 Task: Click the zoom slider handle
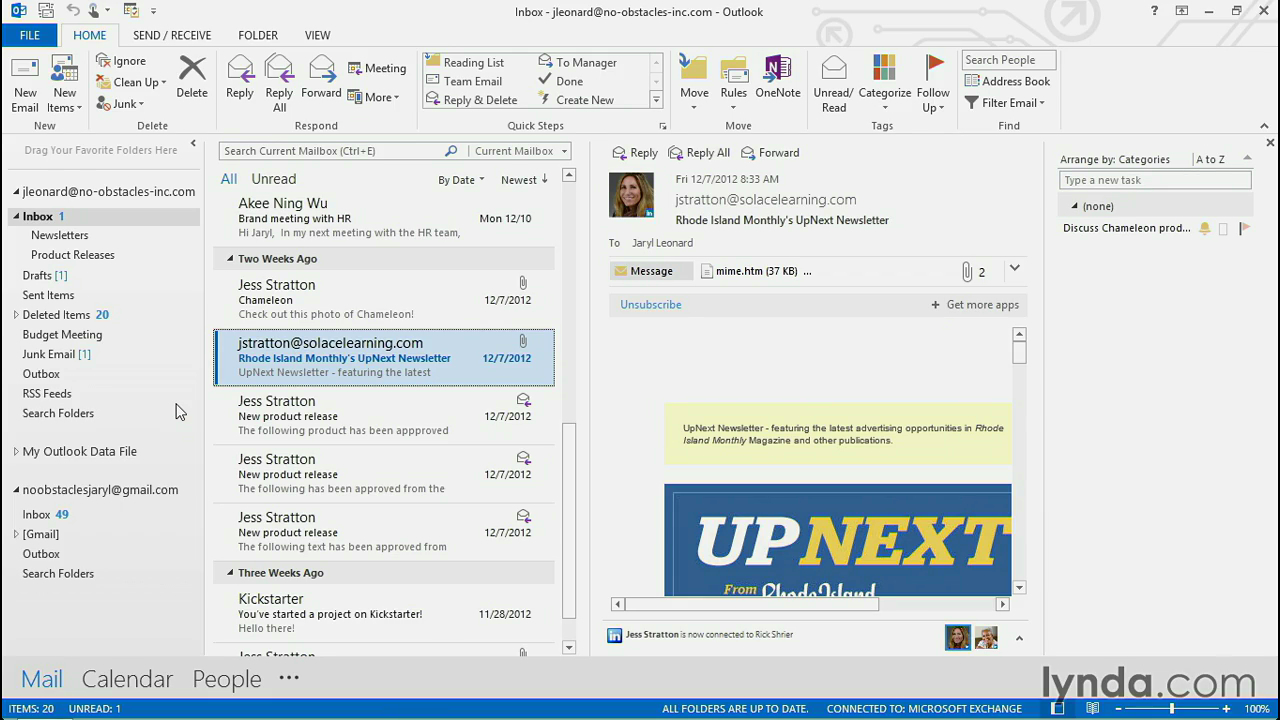tap(1172, 709)
